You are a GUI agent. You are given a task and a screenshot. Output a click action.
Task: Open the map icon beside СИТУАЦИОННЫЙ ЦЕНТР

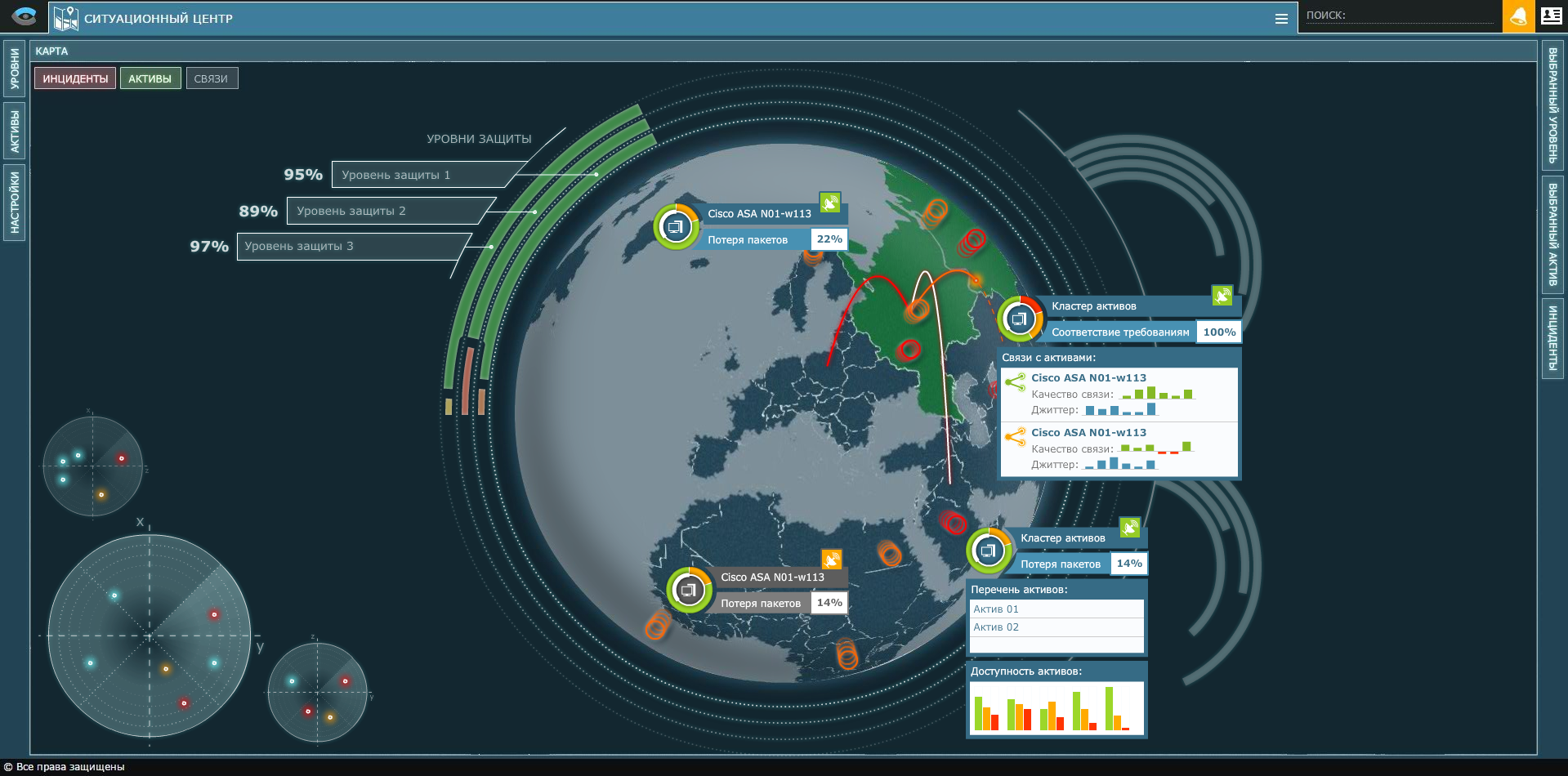pos(65,17)
